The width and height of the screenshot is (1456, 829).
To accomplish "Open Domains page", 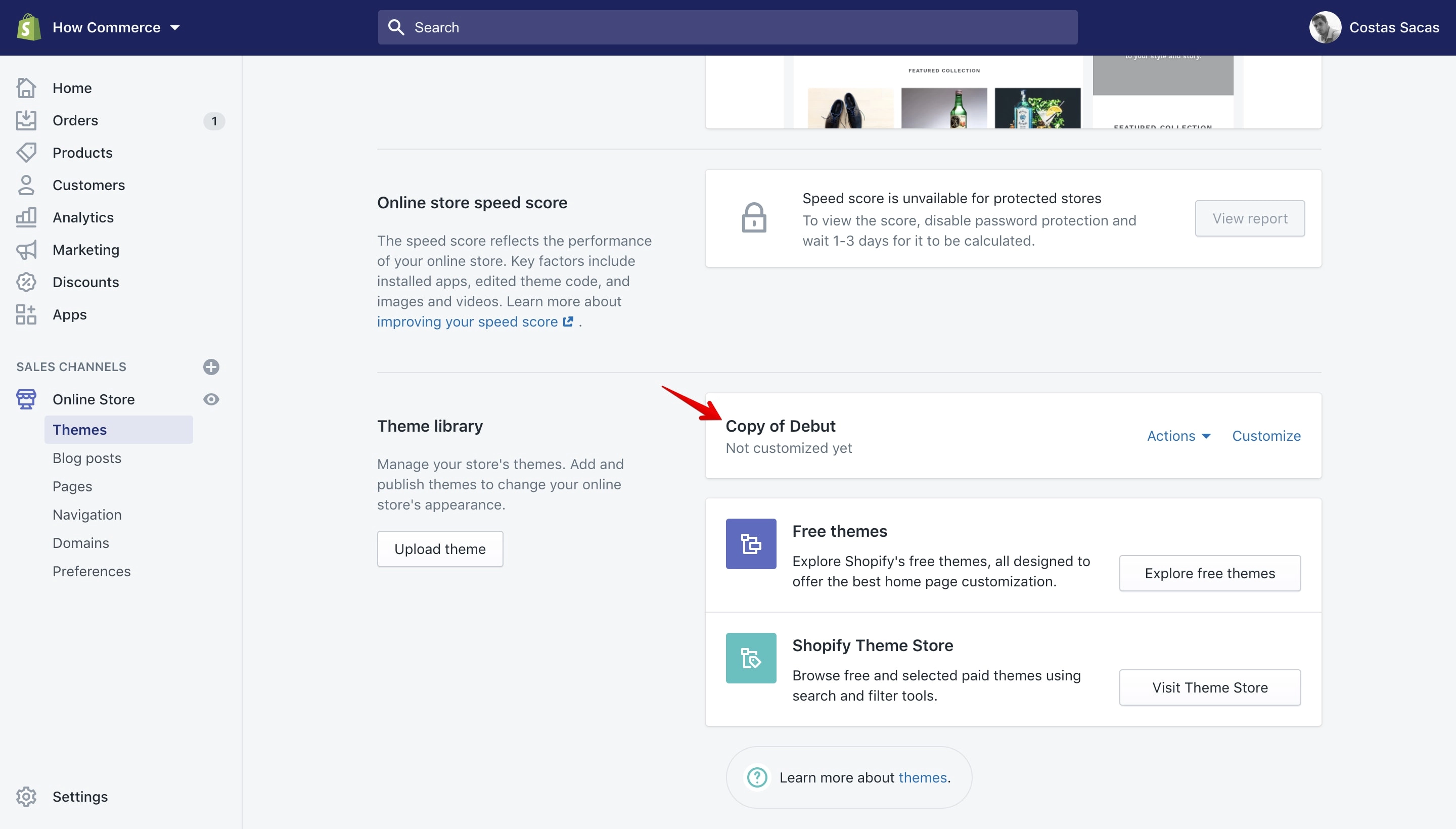I will (x=81, y=542).
